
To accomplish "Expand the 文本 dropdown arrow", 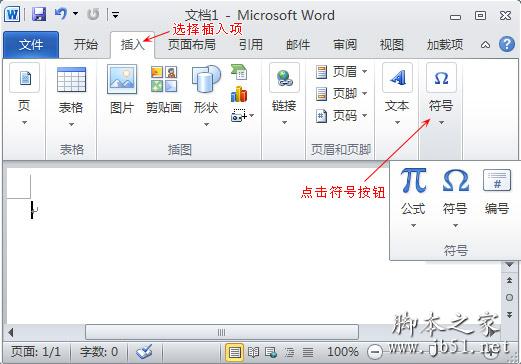I will pyautogui.click(x=397, y=123).
